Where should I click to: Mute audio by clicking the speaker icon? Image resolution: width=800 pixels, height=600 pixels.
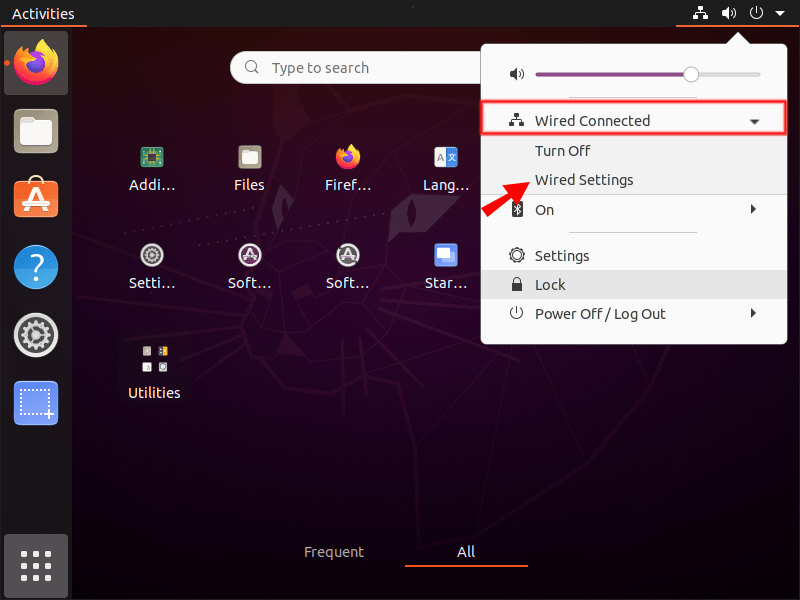516,73
